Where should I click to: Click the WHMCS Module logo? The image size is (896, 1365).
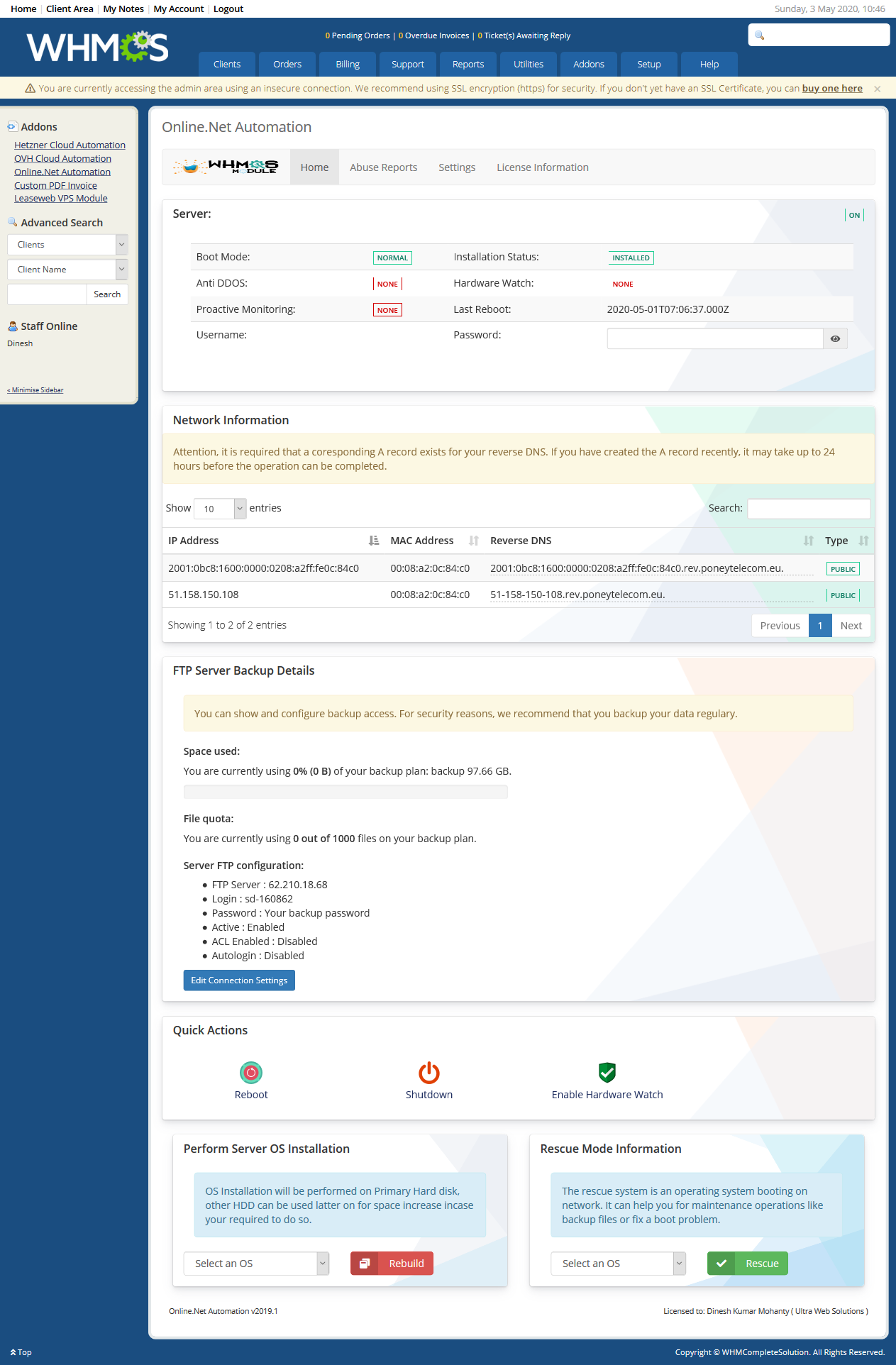pyautogui.click(x=226, y=167)
